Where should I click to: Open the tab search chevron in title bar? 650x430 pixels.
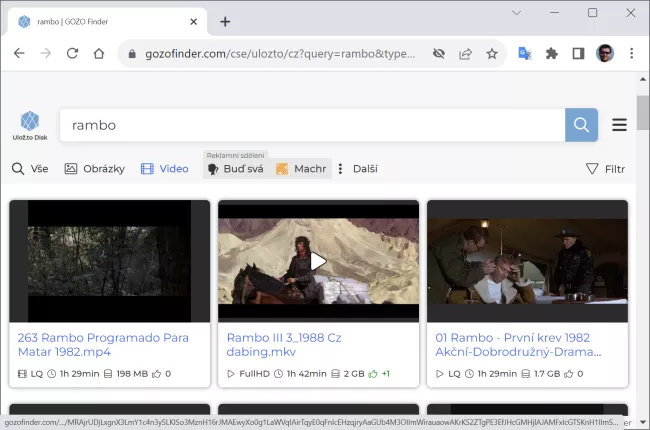pos(516,13)
